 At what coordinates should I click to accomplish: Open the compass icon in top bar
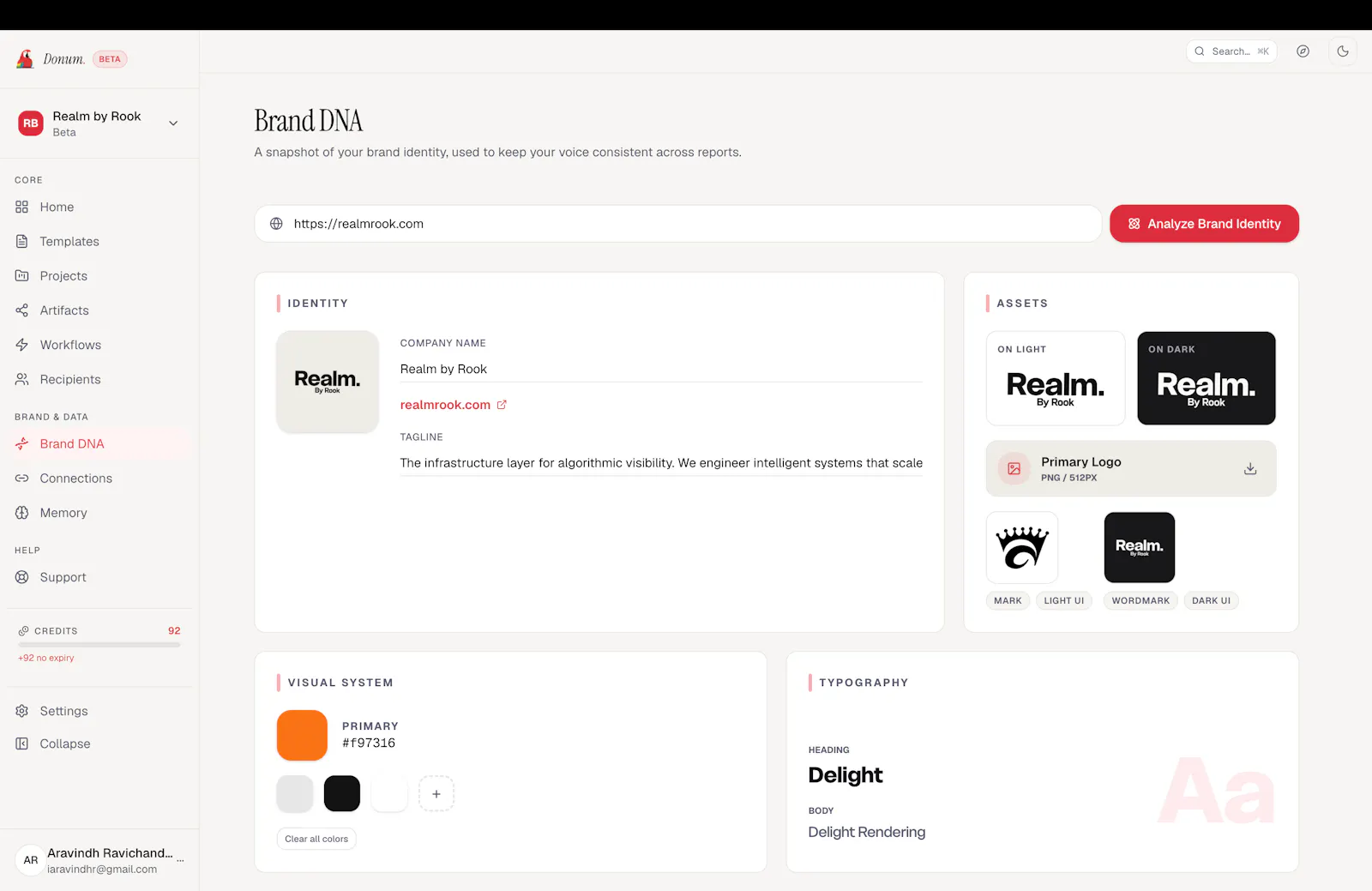tap(1303, 51)
